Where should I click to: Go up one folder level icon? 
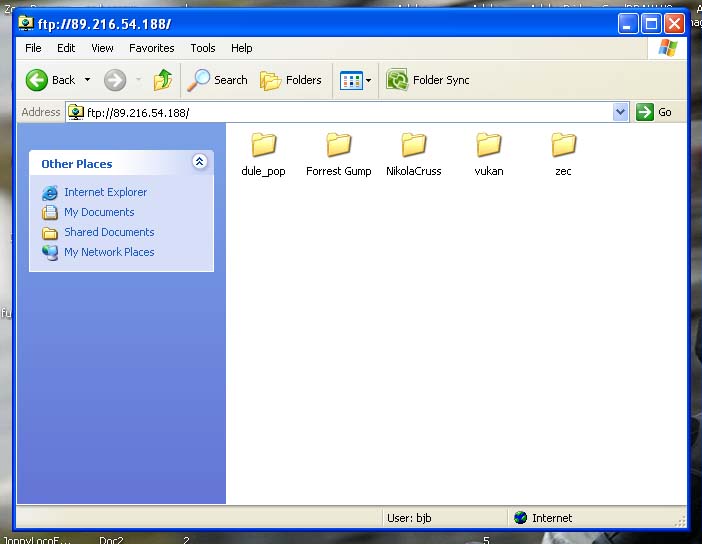pos(163,80)
